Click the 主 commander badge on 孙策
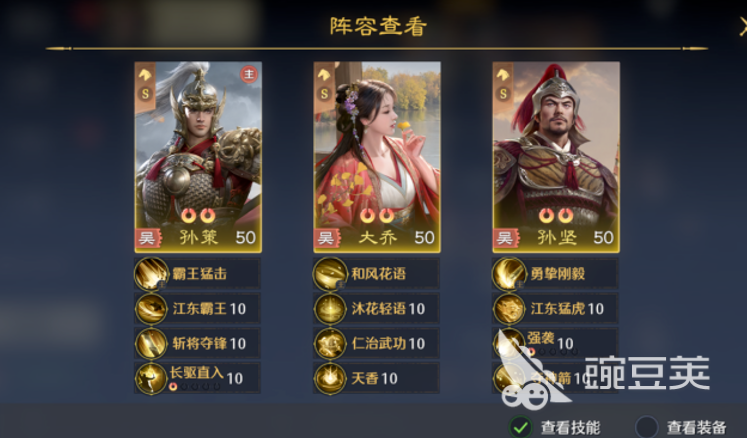The image size is (747, 438). coord(249,74)
